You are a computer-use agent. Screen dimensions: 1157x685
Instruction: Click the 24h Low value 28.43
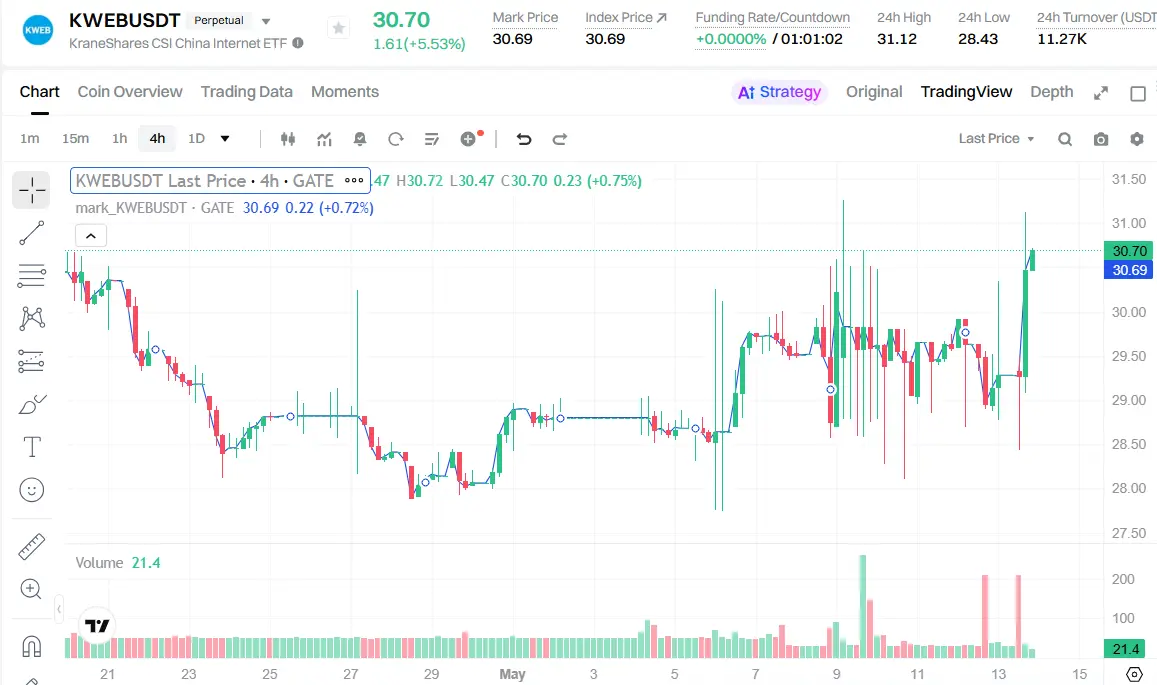pos(978,39)
